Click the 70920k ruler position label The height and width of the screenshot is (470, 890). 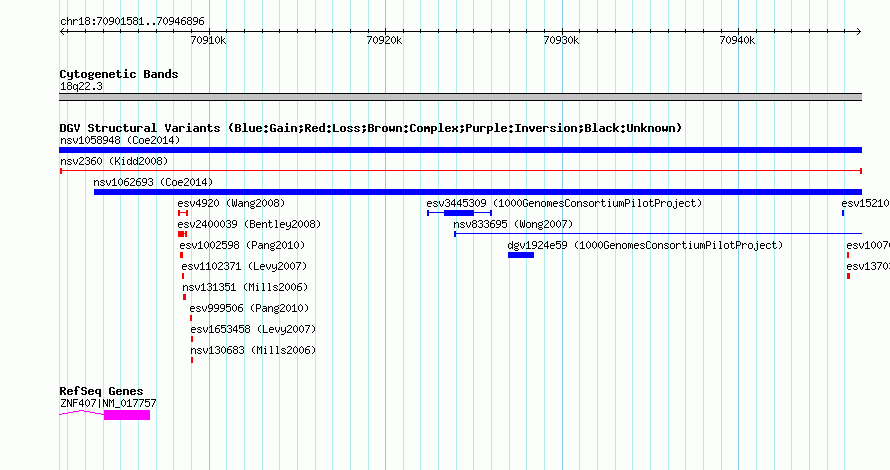point(384,40)
